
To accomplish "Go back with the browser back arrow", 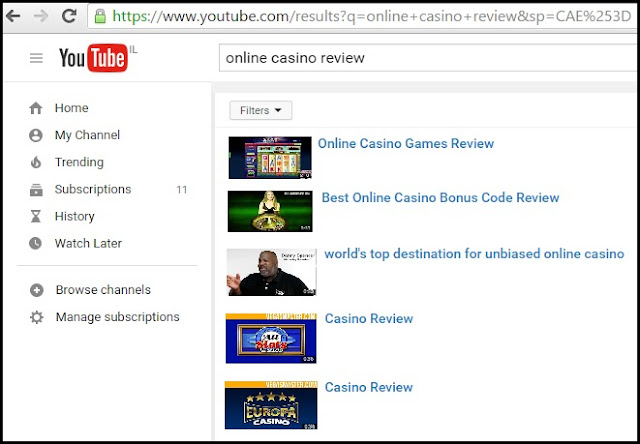I will (13, 16).
